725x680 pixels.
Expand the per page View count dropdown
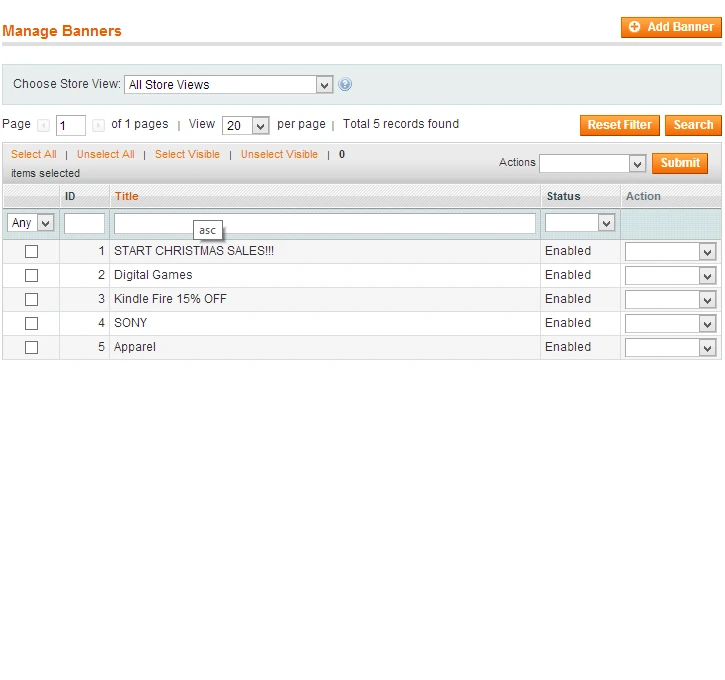point(246,125)
